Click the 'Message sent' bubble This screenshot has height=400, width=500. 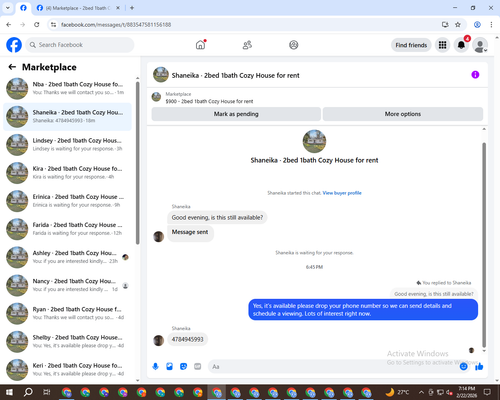pos(190,232)
